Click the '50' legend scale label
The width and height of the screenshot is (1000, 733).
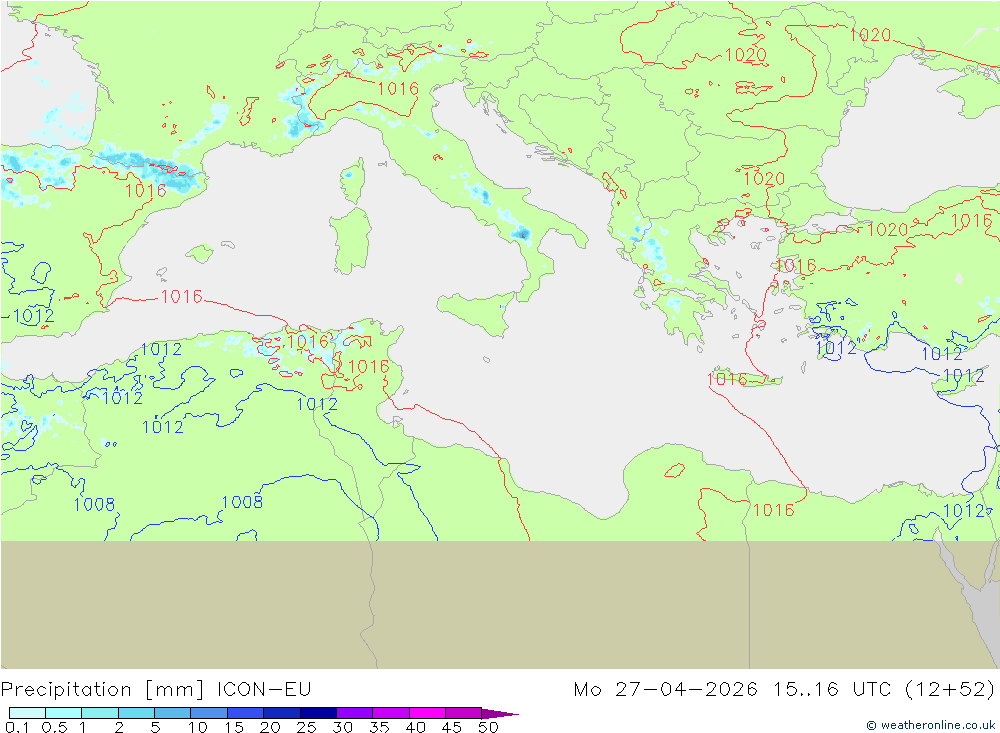489,727
